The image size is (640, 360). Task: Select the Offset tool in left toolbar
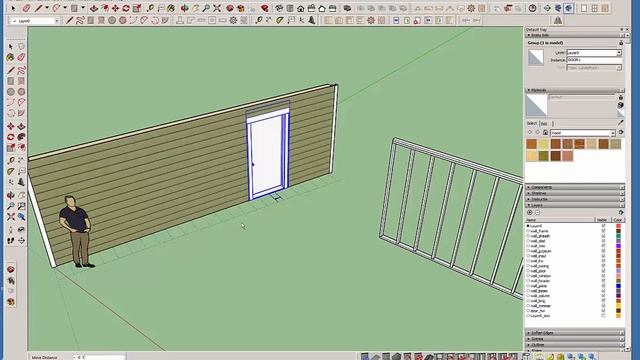click(x=21, y=147)
